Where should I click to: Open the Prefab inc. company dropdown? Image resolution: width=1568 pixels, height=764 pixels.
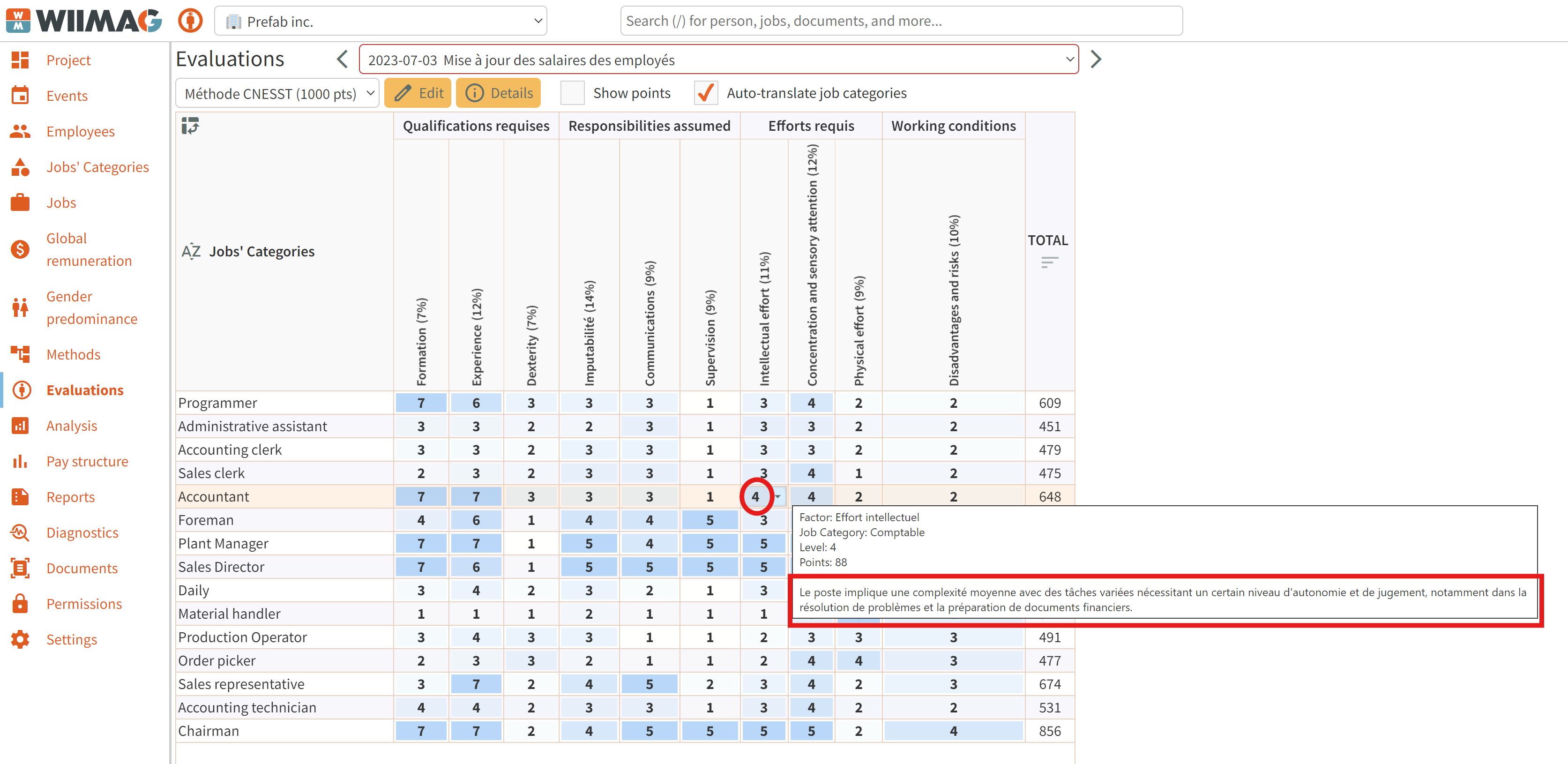(381, 21)
